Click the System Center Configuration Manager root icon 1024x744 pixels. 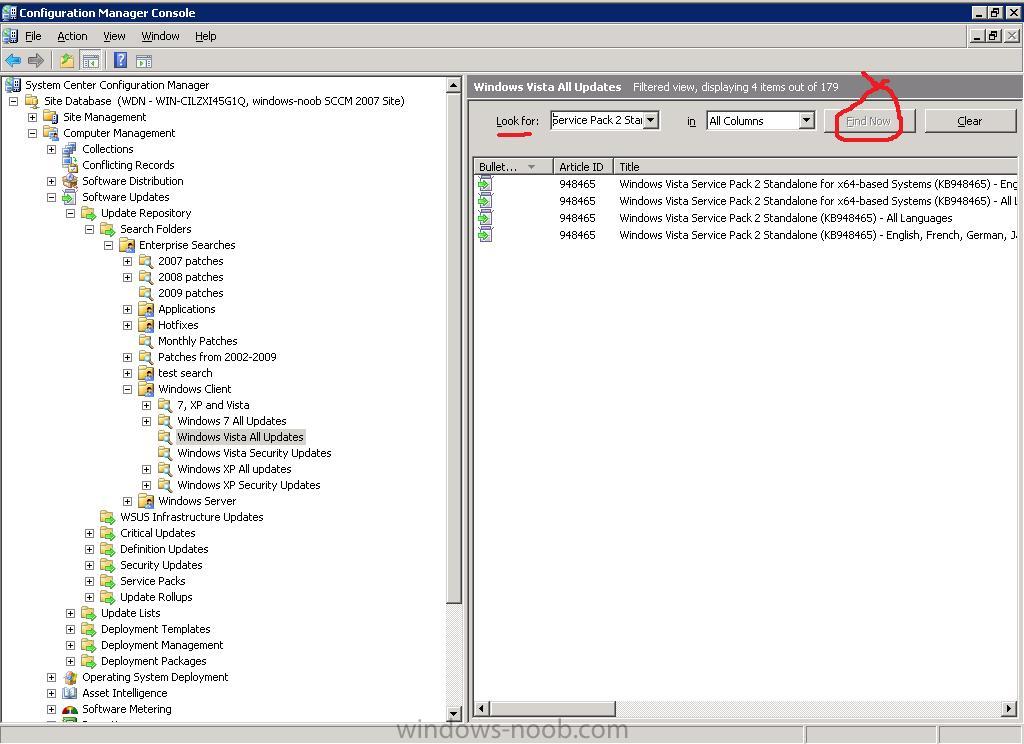coord(12,84)
